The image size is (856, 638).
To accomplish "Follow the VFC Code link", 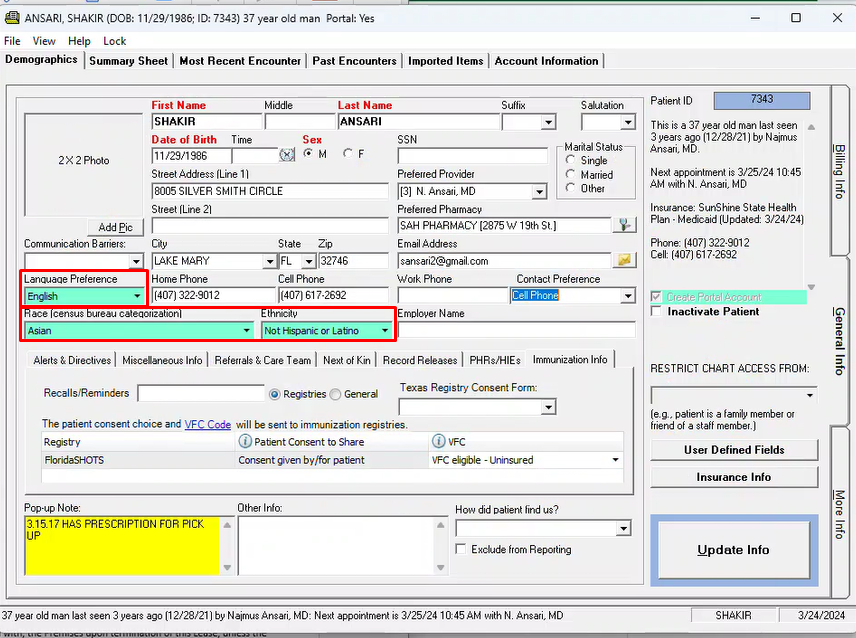I will point(207,424).
